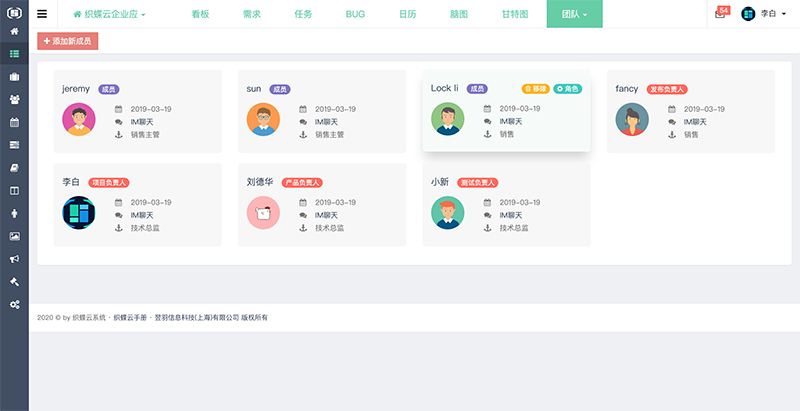Screen dimensions: 800x411
Task: Open the 李白 user account dropdown
Action: [x=764, y=14]
